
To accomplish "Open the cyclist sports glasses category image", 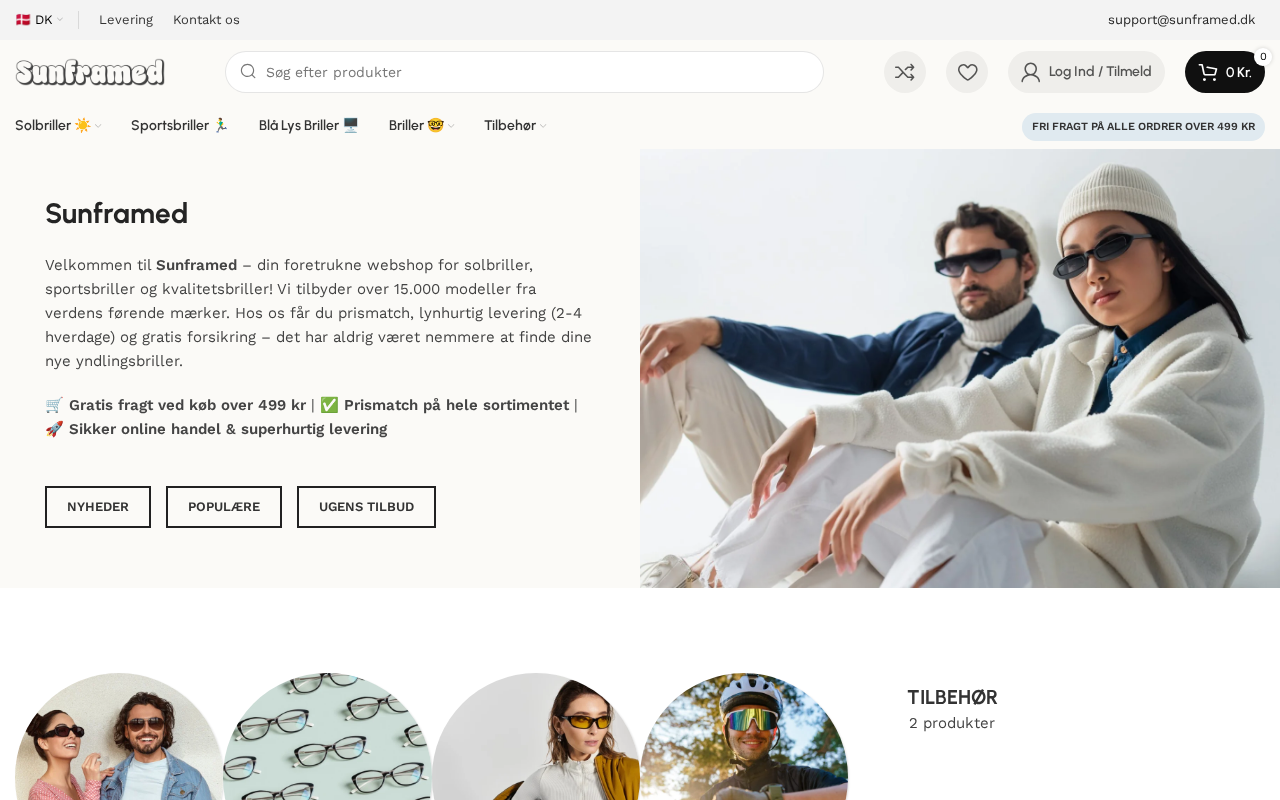I will click(x=744, y=737).
